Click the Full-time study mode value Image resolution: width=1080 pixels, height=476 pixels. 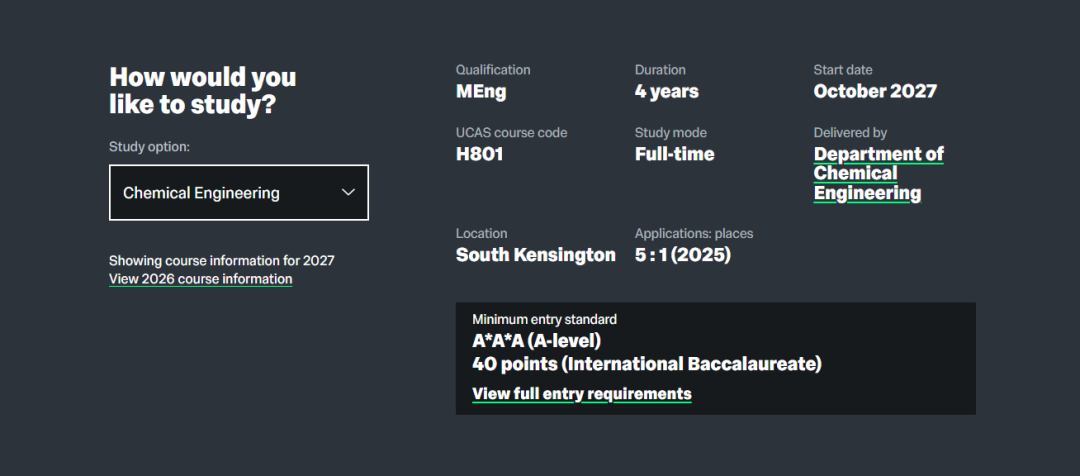(674, 154)
